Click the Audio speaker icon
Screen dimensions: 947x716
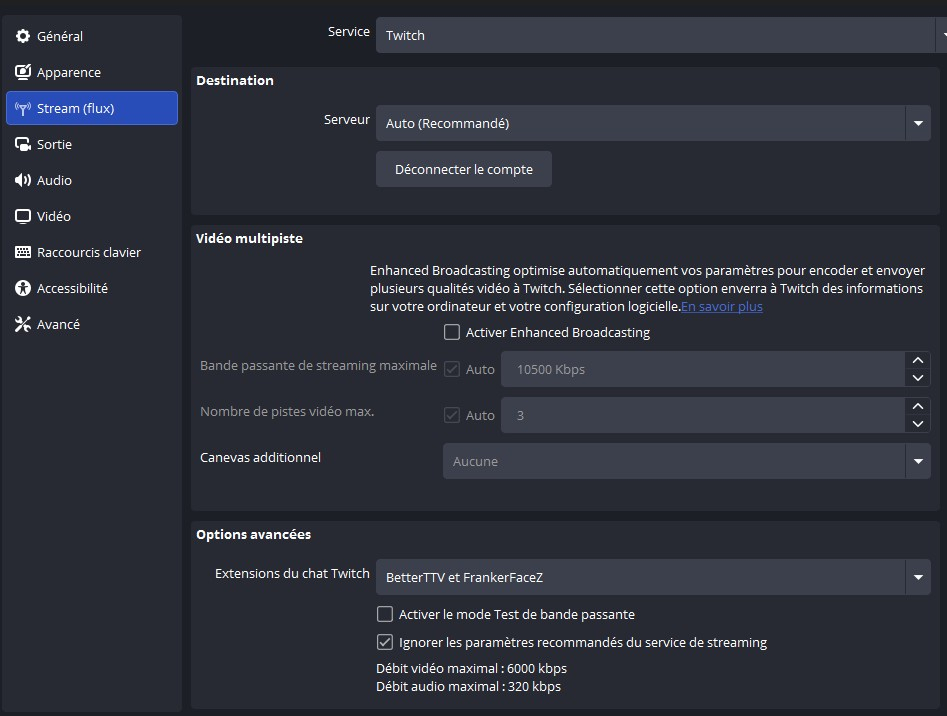[23, 180]
